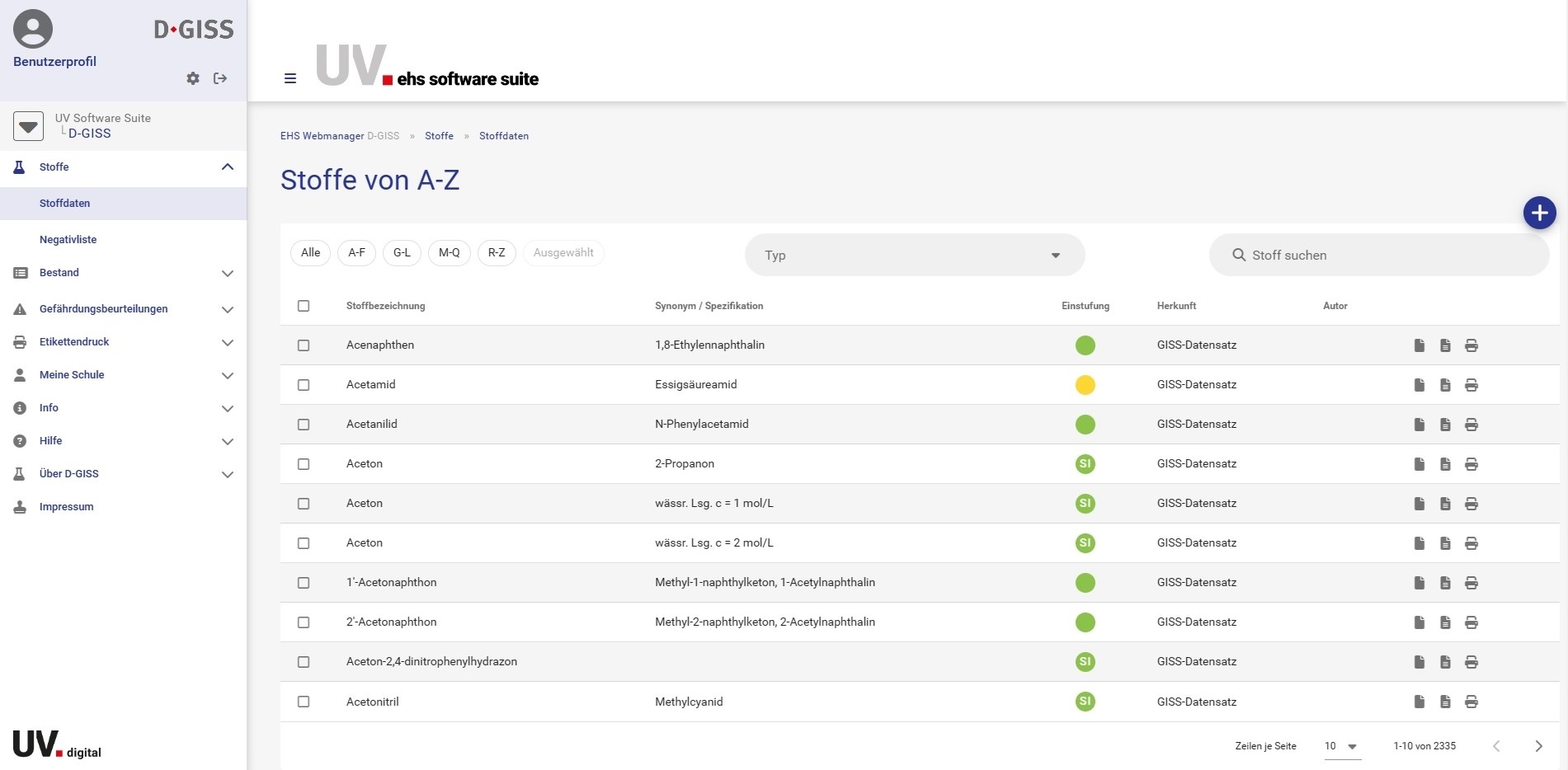1568x770 pixels.
Task: Click the yellow Einstufung dot for Acetamid
Action: (x=1085, y=385)
